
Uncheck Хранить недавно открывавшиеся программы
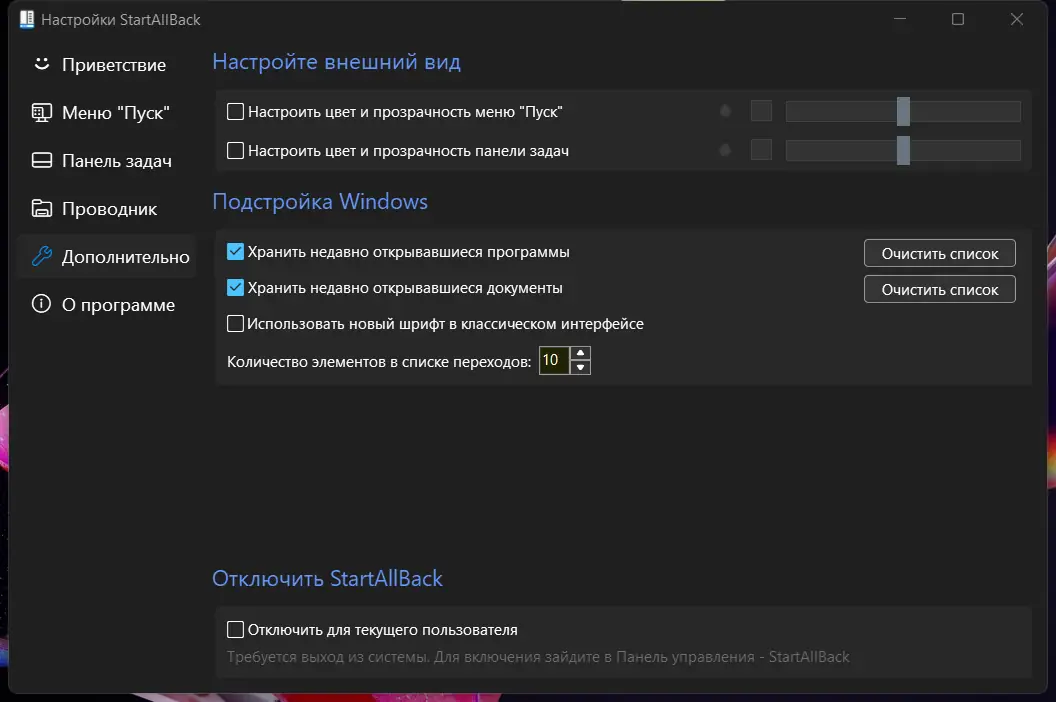236,252
